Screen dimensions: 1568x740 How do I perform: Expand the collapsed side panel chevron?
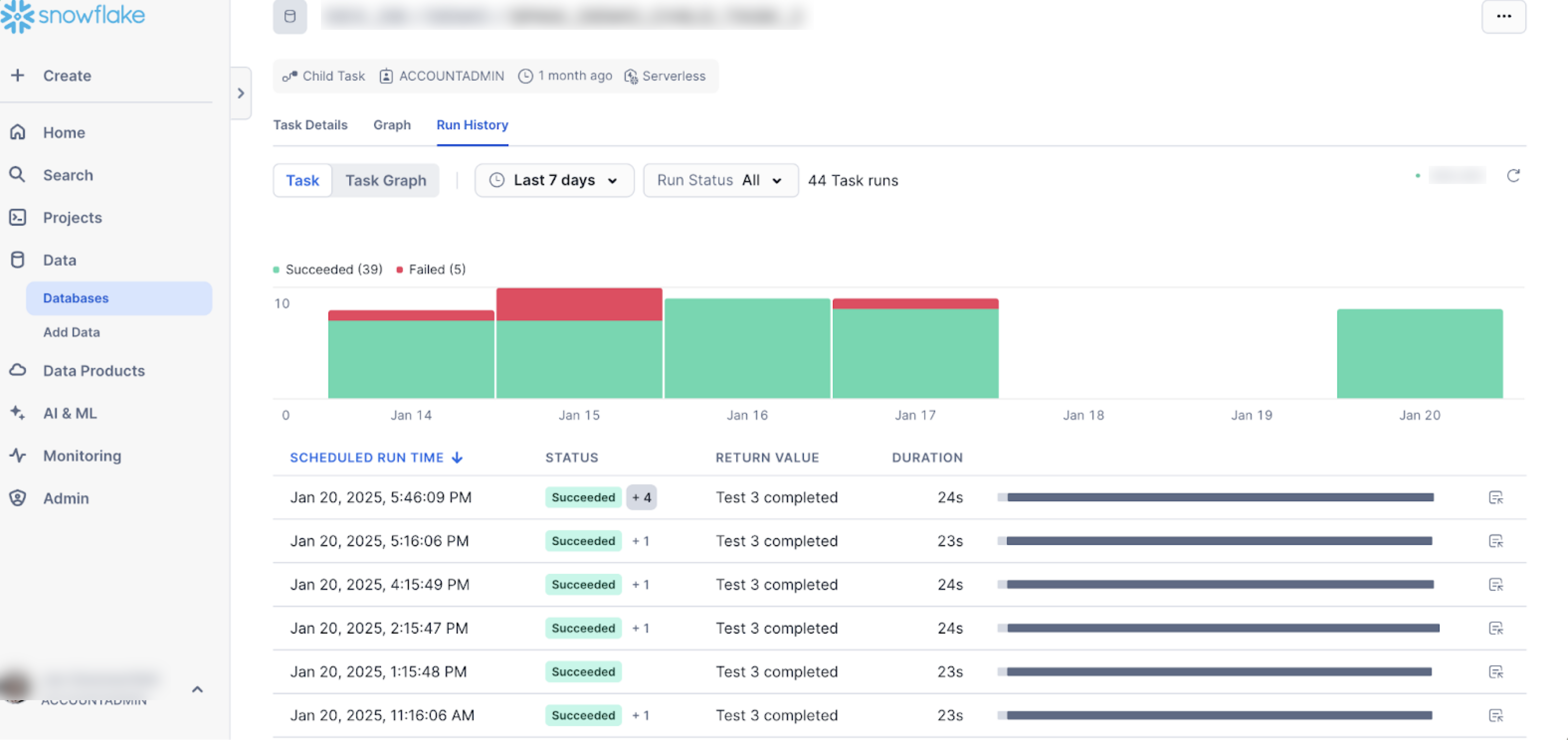coord(240,93)
